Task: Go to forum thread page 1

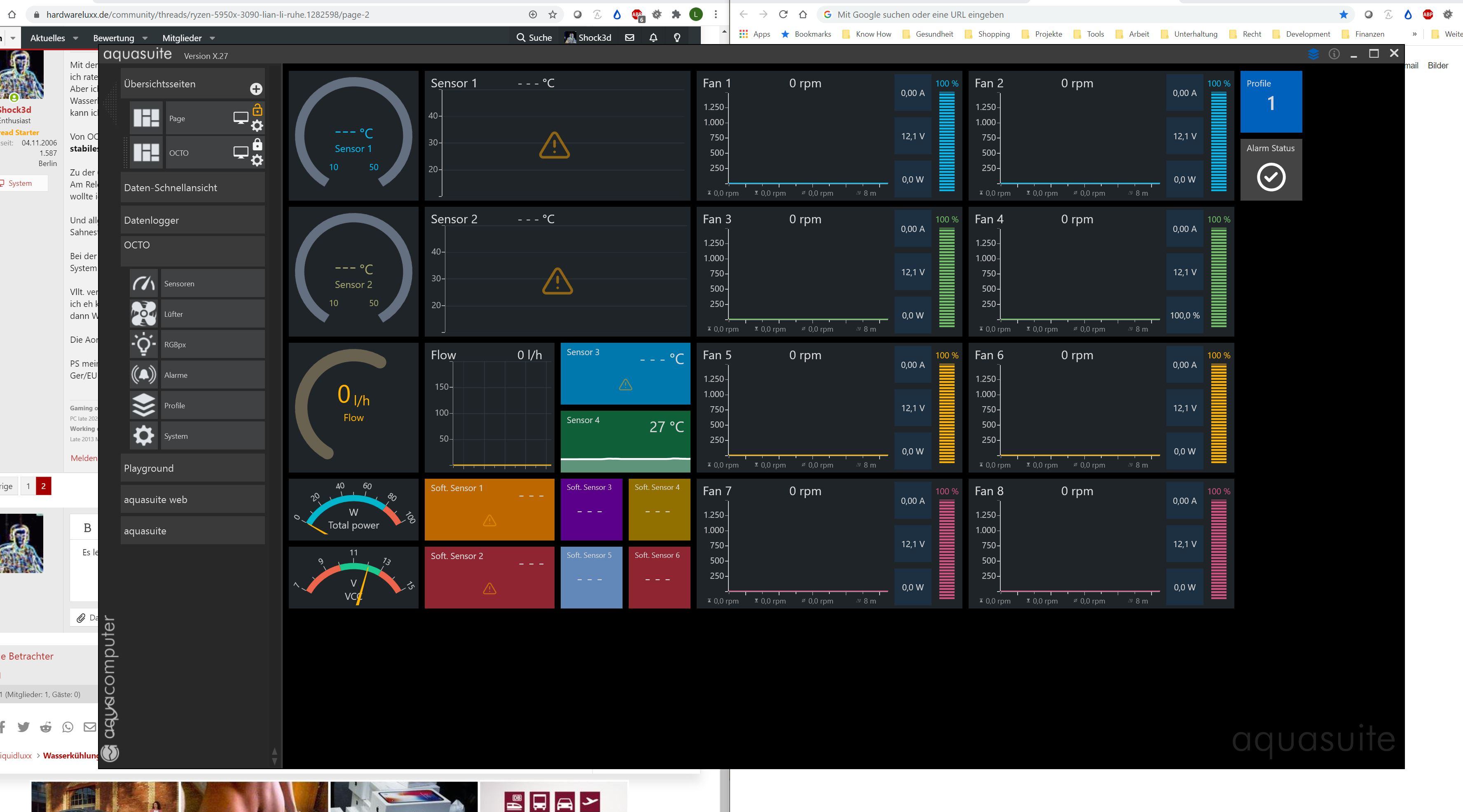Action: (x=28, y=486)
